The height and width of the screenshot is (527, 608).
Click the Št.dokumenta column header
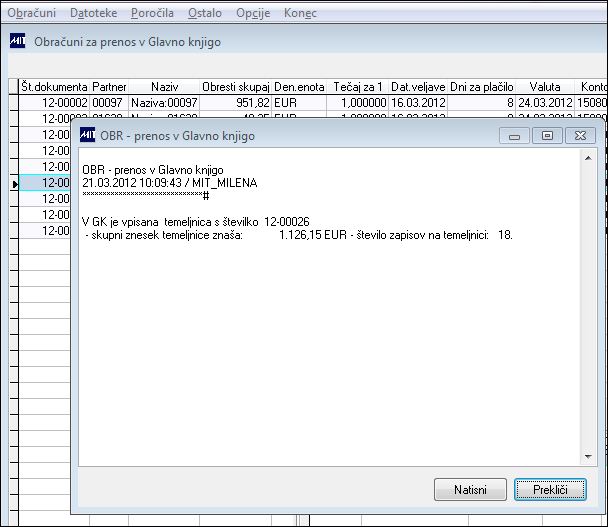tap(54, 86)
